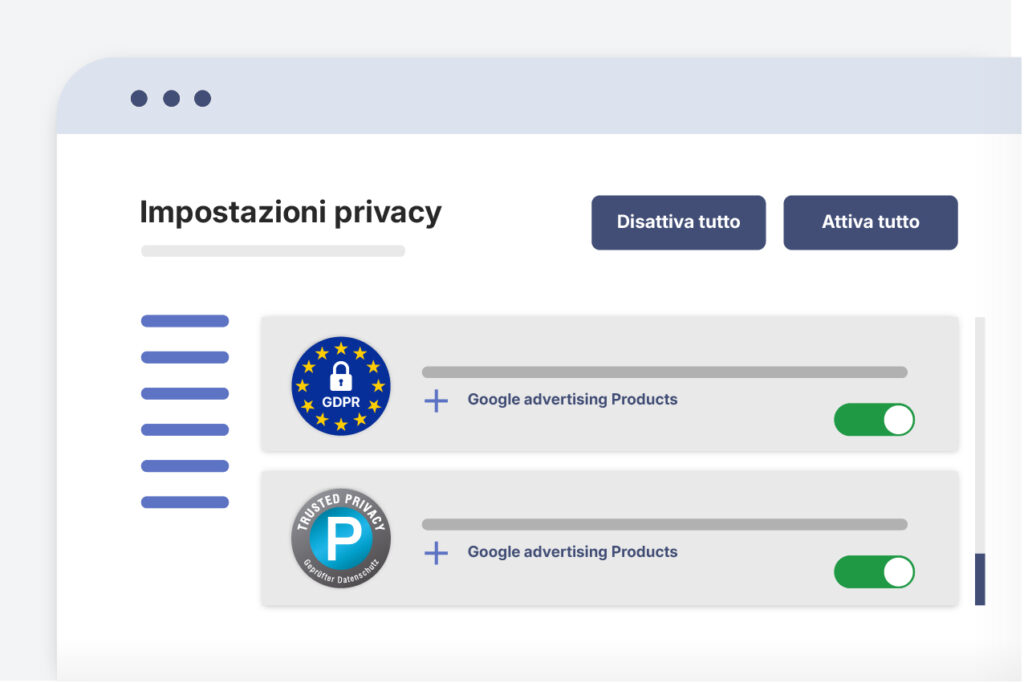Viewport: 1024px width, 683px height.
Task: Select the last sidebar menu bar
Action: [185, 502]
